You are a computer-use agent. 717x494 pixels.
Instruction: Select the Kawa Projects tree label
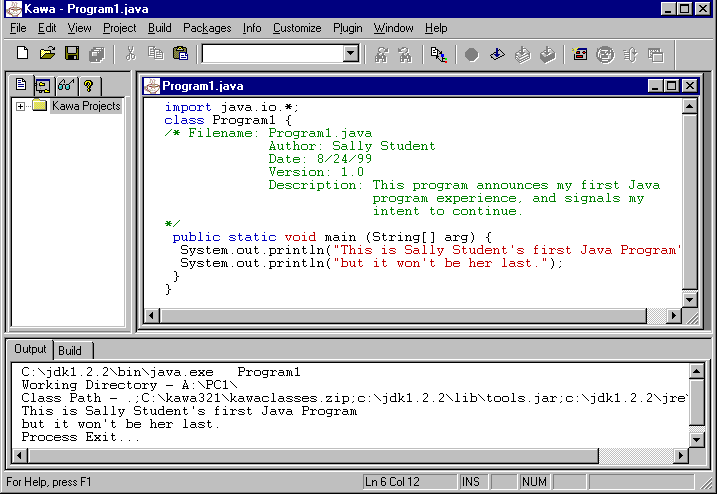click(86, 106)
